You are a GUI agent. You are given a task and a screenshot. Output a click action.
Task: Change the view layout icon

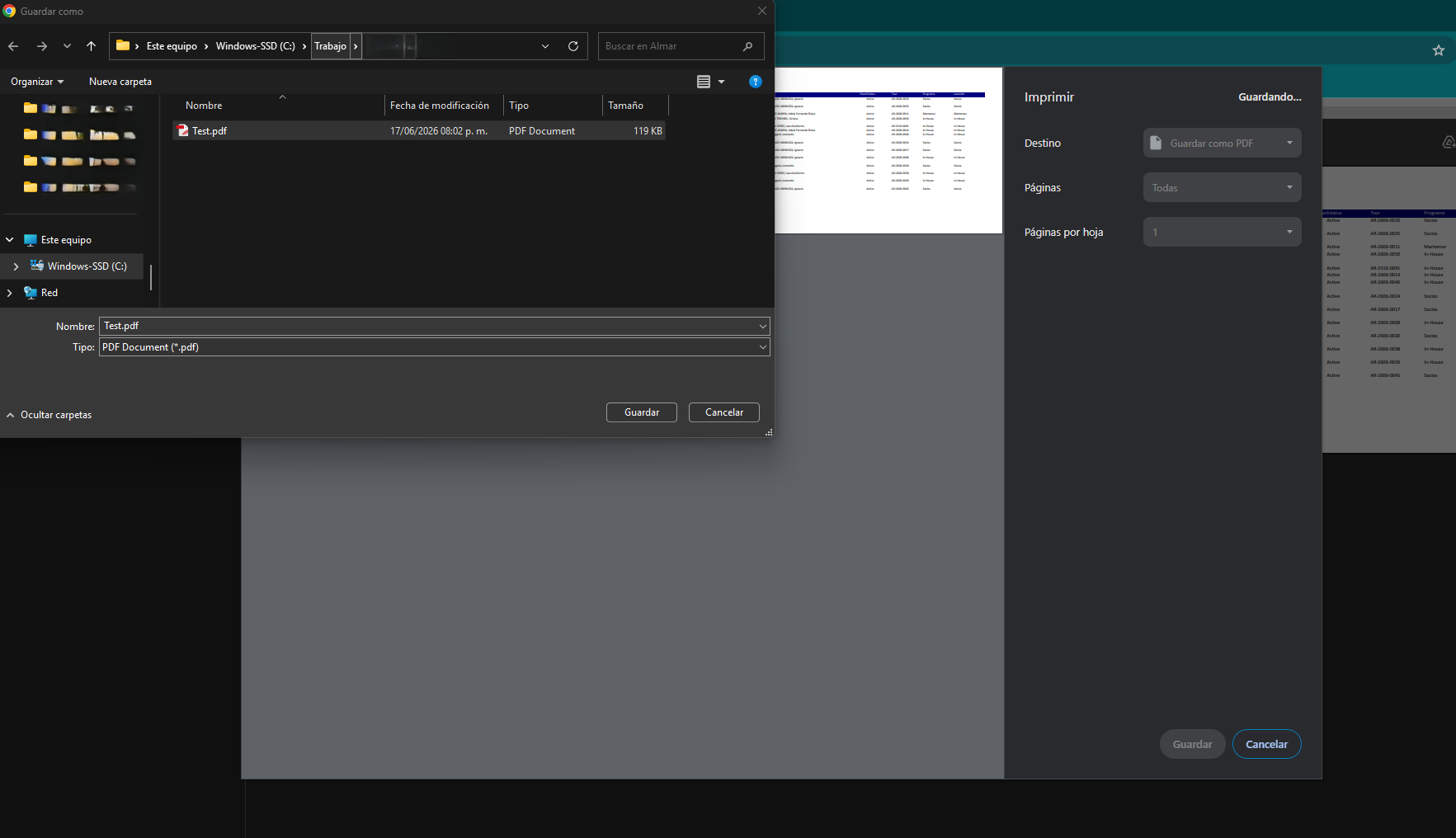click(x=704, y=82)
